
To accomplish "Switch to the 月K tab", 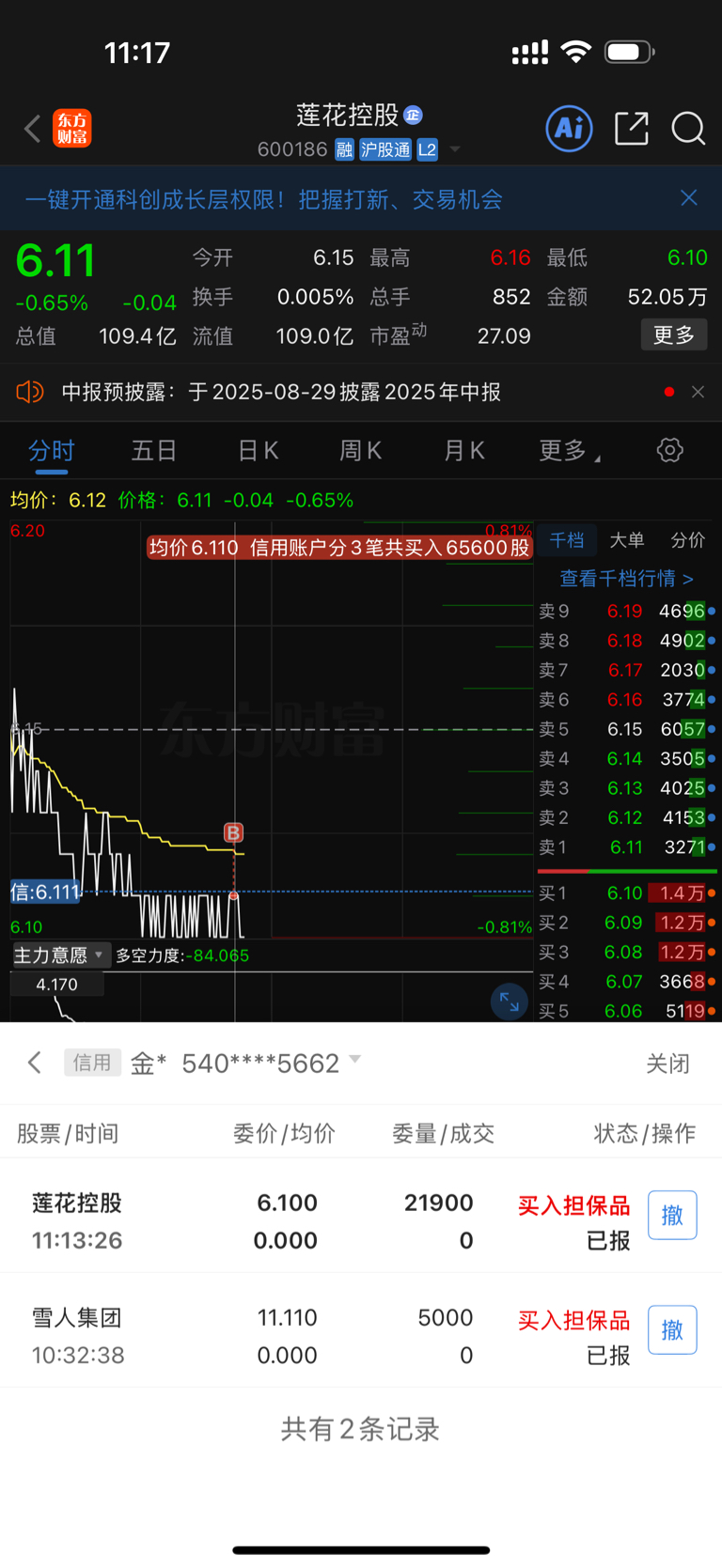I will [x=463, y=451].
